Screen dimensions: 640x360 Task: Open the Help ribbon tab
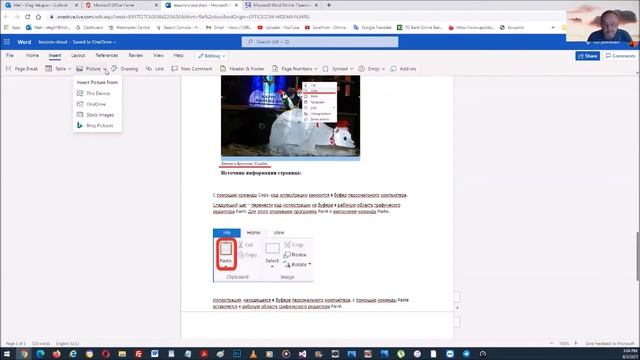(178, 56)
